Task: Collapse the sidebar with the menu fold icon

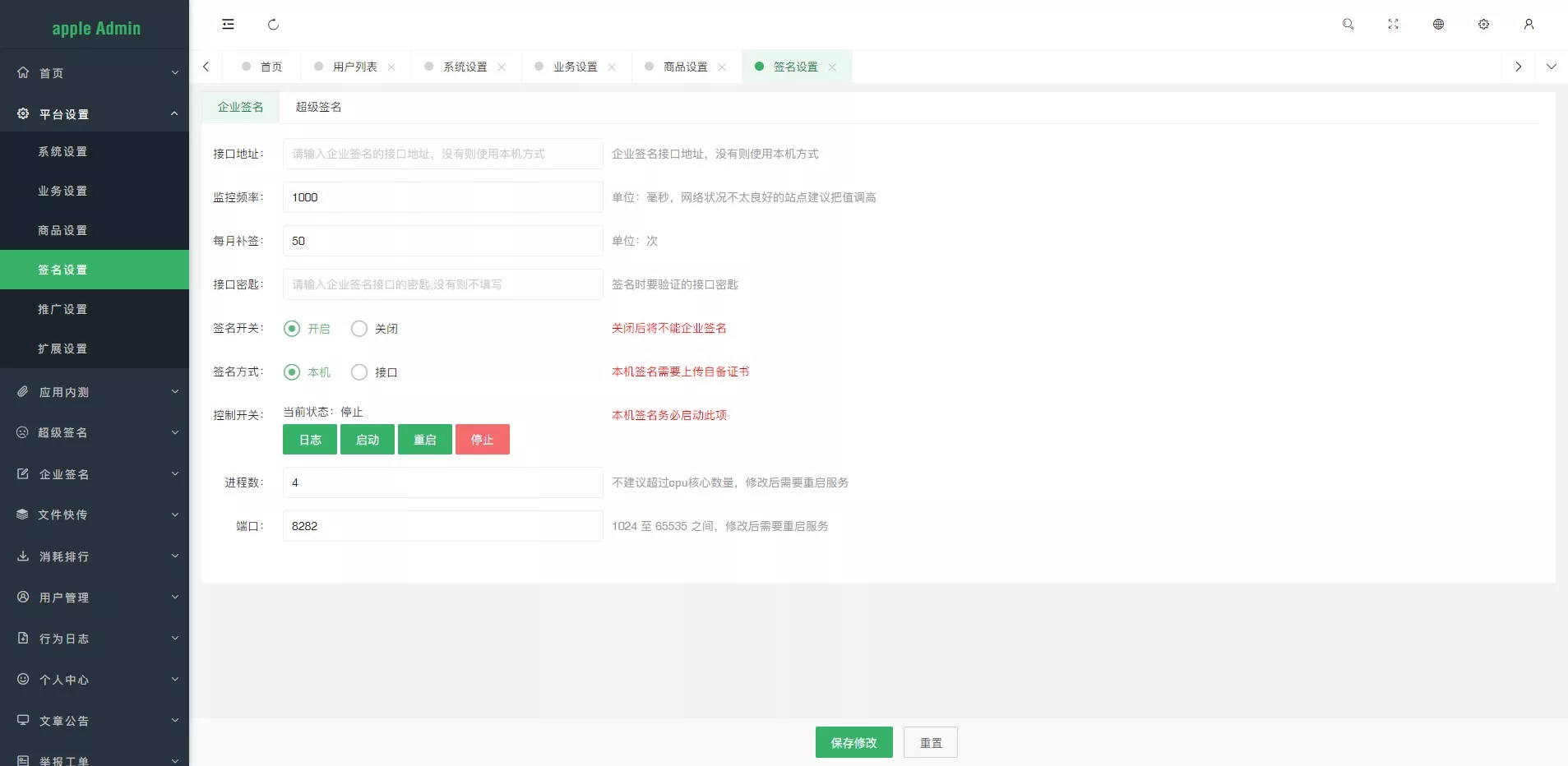Action: (x=228, y=25)
